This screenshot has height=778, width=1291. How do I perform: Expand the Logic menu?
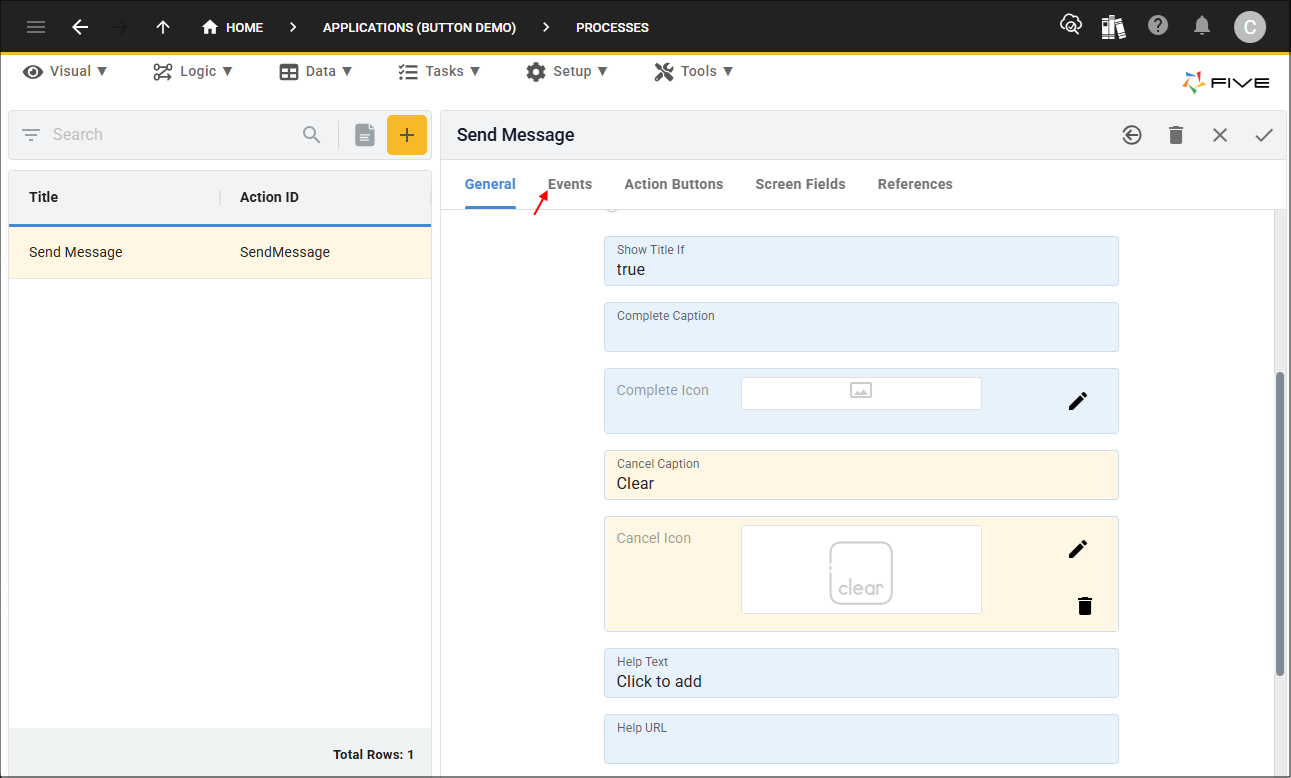[193, 71]
